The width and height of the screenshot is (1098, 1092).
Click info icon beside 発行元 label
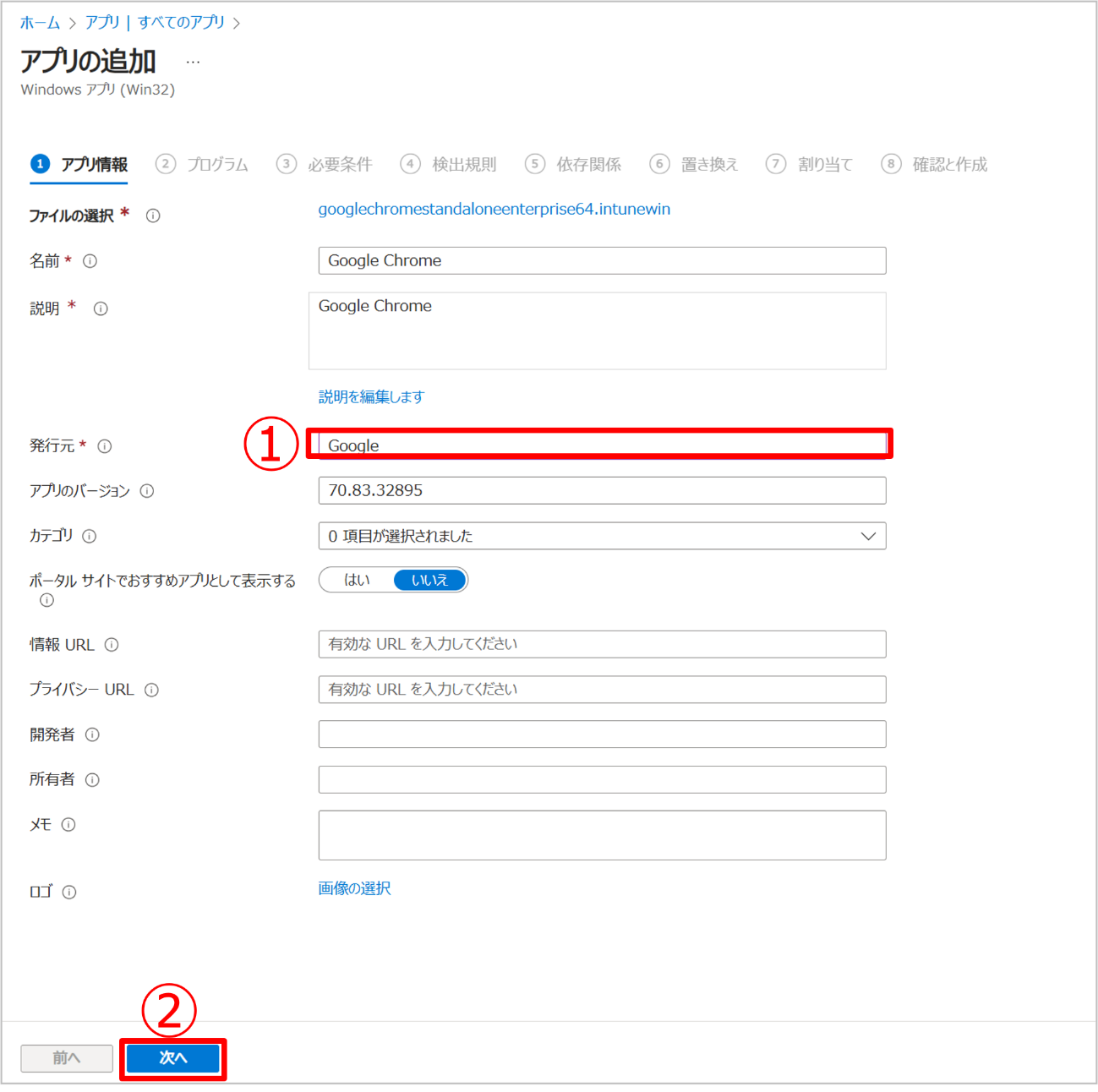tap(105, 446)
